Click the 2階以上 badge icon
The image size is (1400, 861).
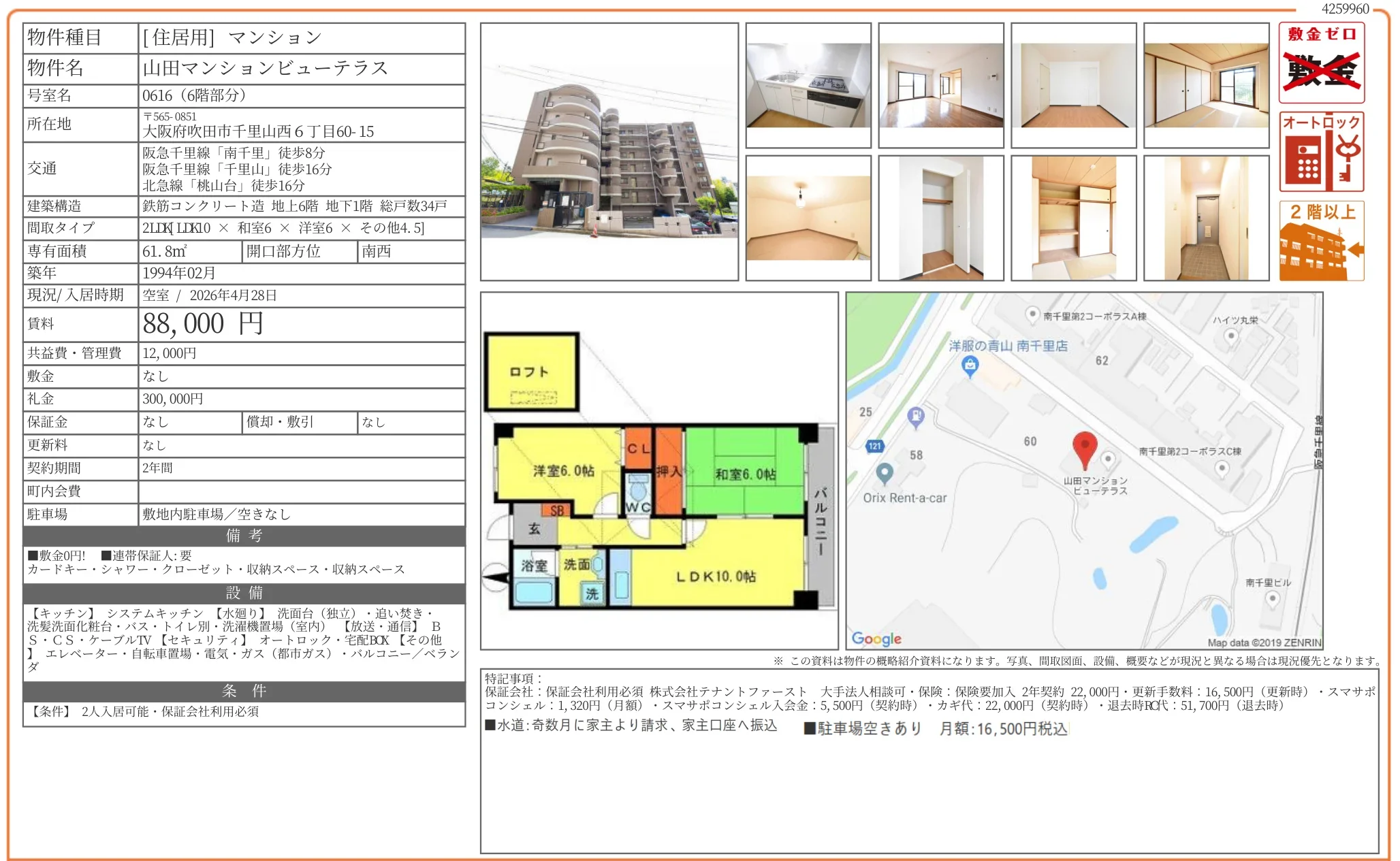click(1321, 241)
